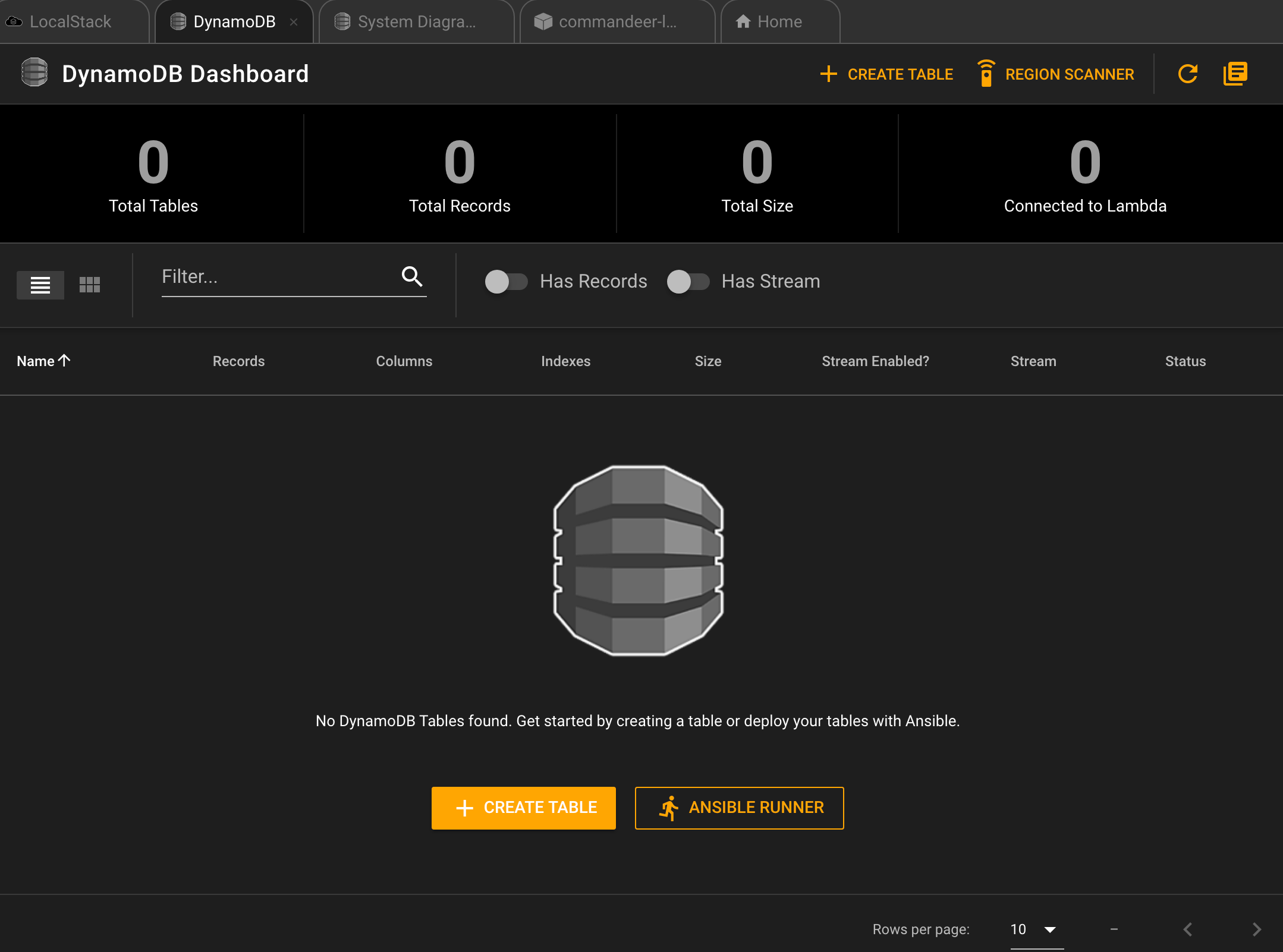Screen dimensions: 1283x952
Task: Click the running man Ansible icon
Action: tap(669, 808)
